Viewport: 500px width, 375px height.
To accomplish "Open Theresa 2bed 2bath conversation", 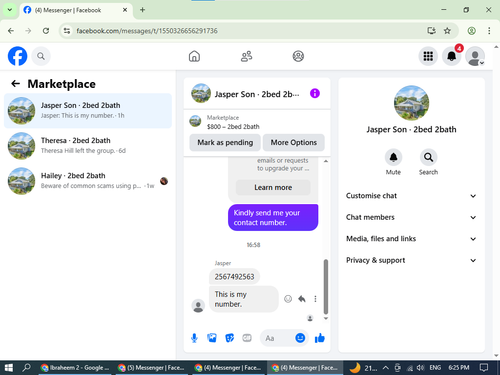I will coord(88,146).
